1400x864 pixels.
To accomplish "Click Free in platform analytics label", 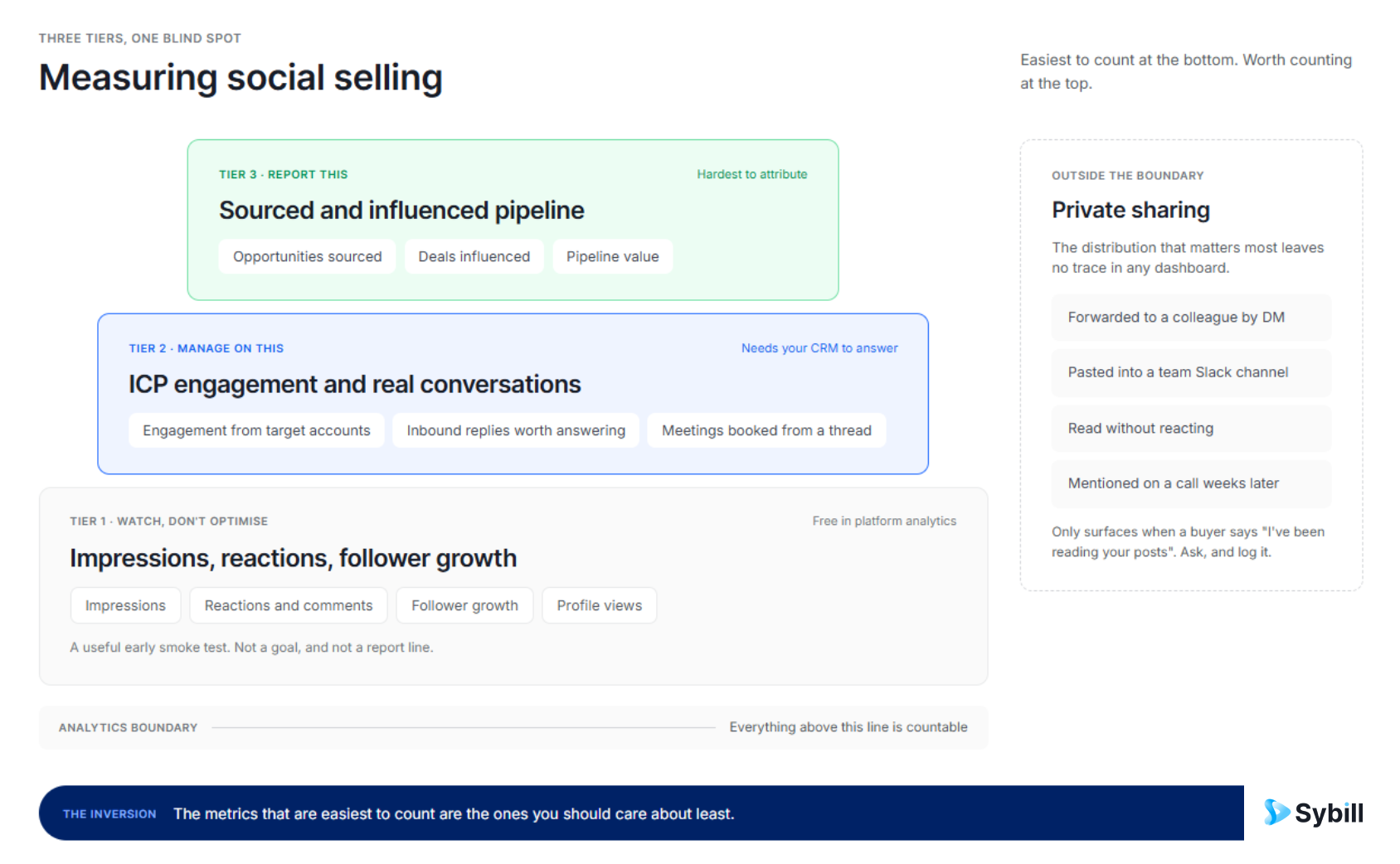I will [x=884, y=521].
